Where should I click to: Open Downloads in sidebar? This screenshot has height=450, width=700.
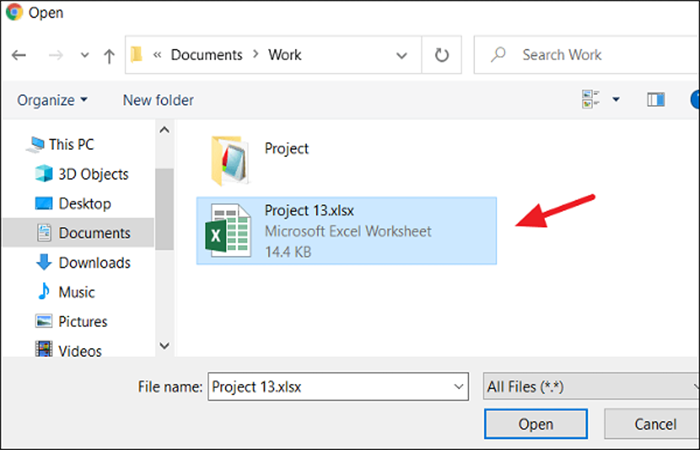[x=95, y=262]
